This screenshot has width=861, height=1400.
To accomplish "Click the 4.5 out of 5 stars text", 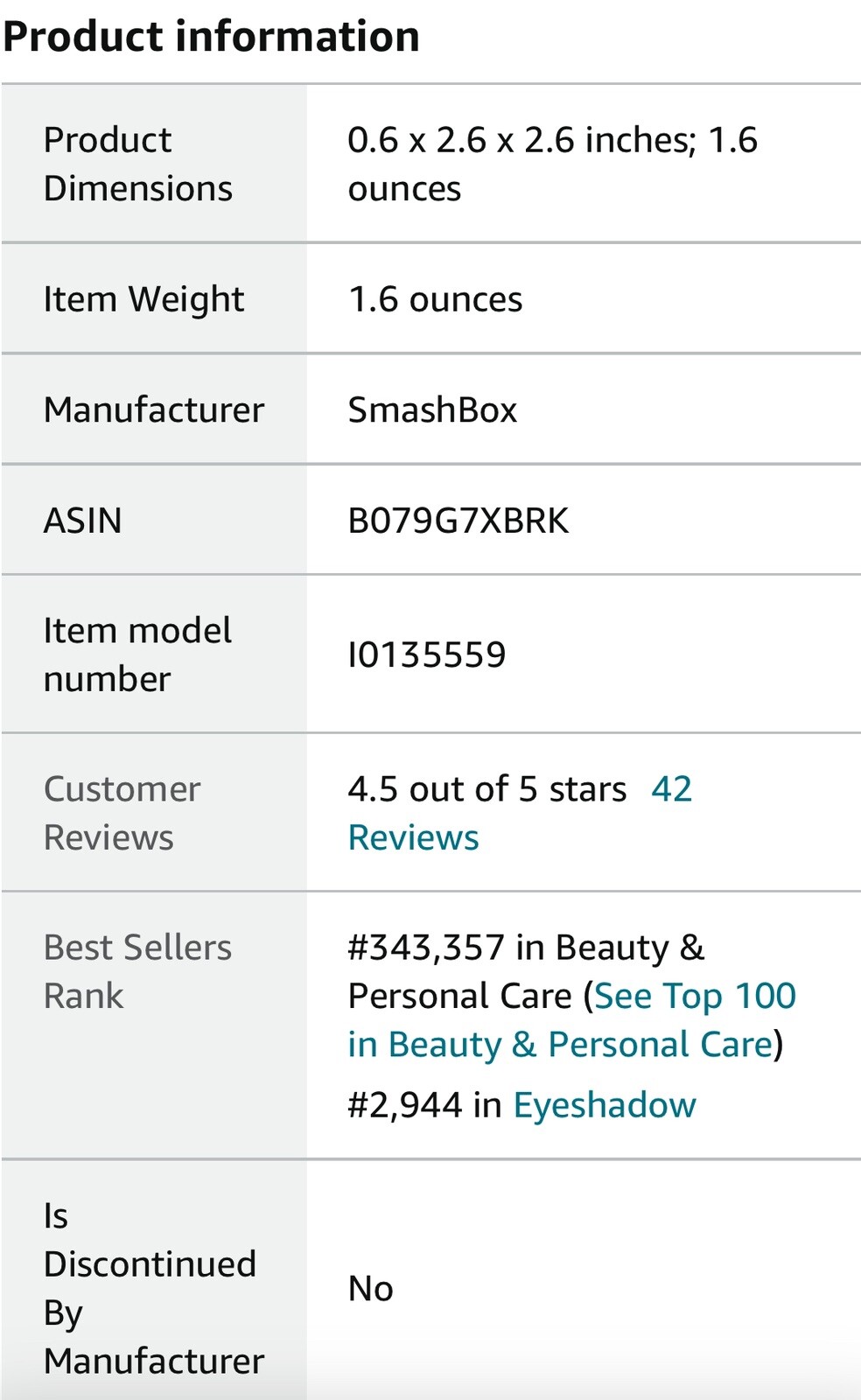I will coord(486,789).
